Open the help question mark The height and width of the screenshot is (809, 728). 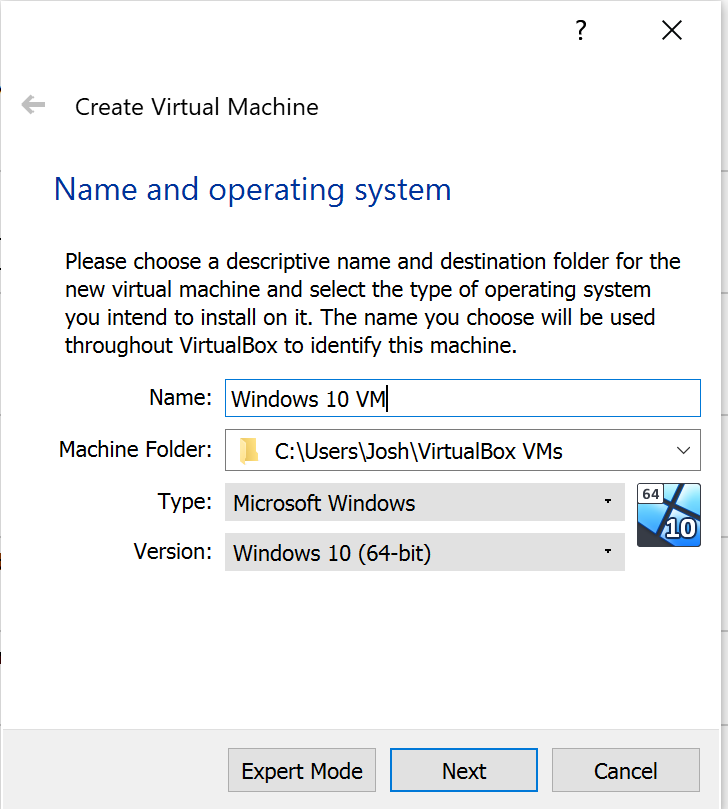(581, 30)
